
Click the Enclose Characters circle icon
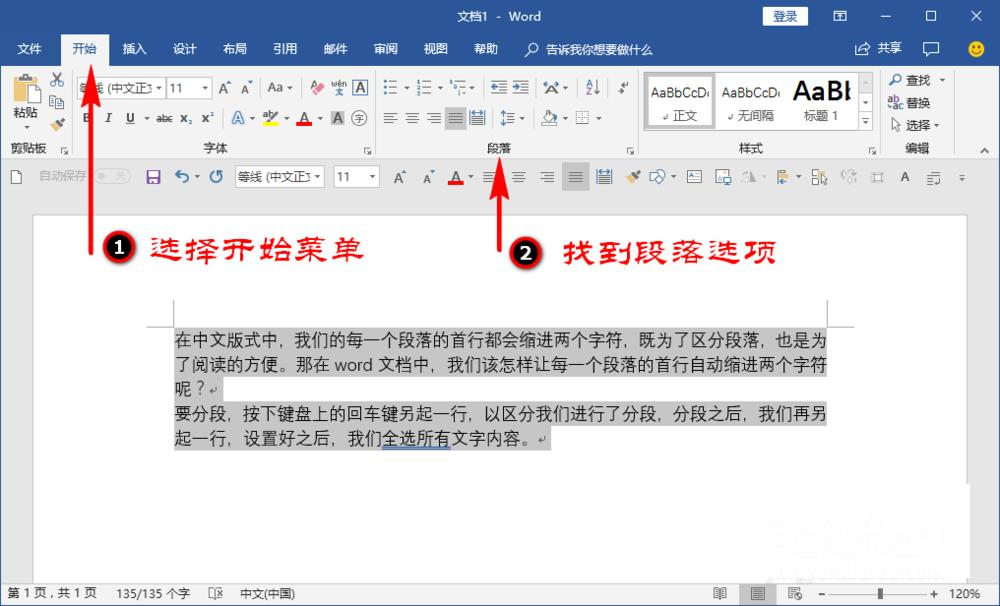(x=360, y=118)
